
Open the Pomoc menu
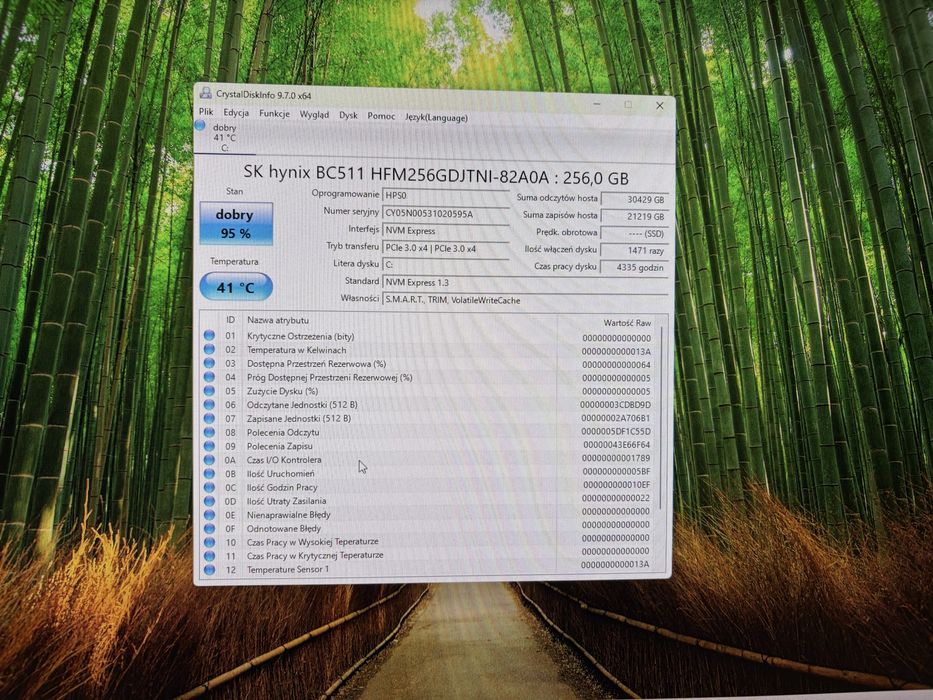[381, 116]
